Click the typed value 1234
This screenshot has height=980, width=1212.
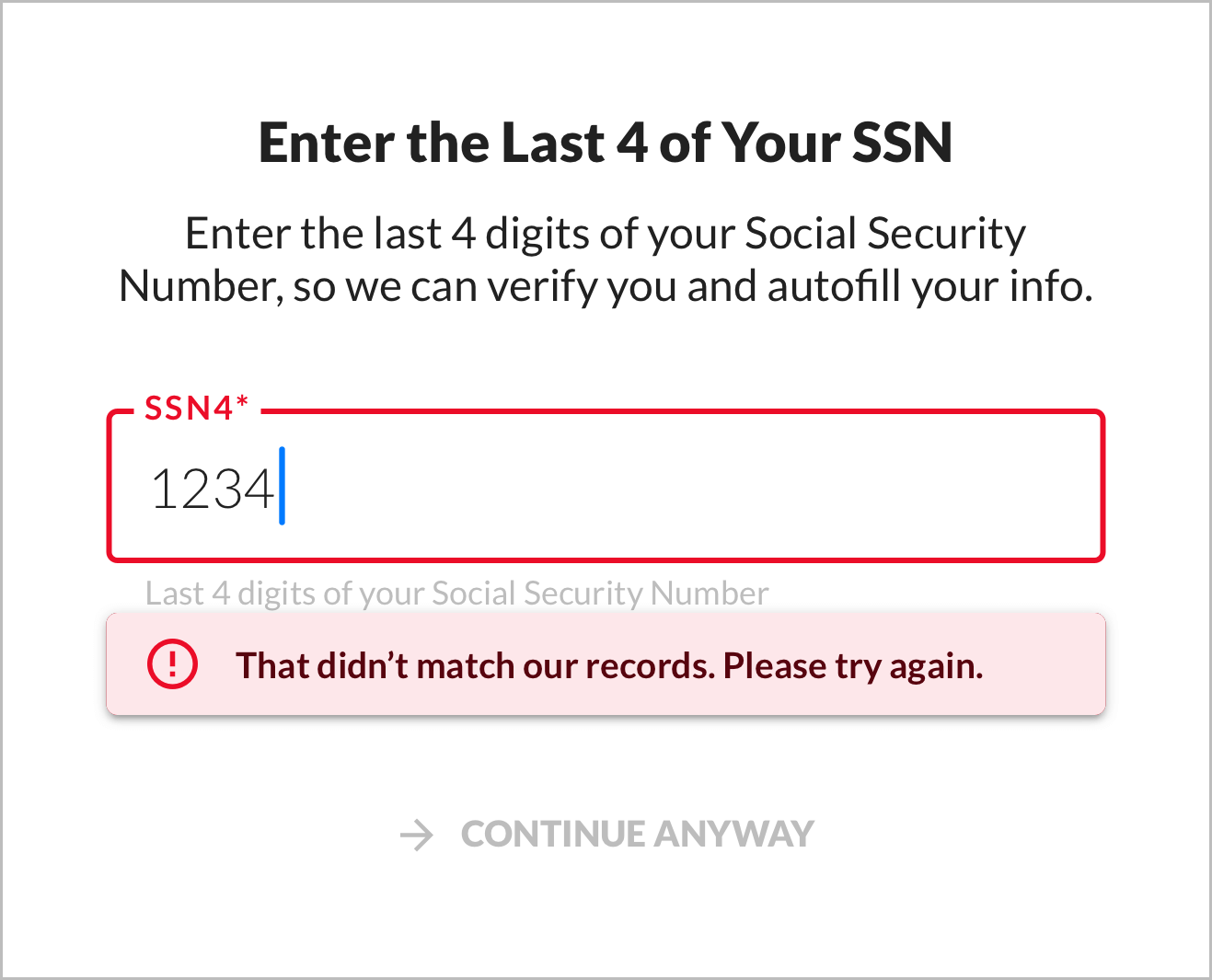213,489
